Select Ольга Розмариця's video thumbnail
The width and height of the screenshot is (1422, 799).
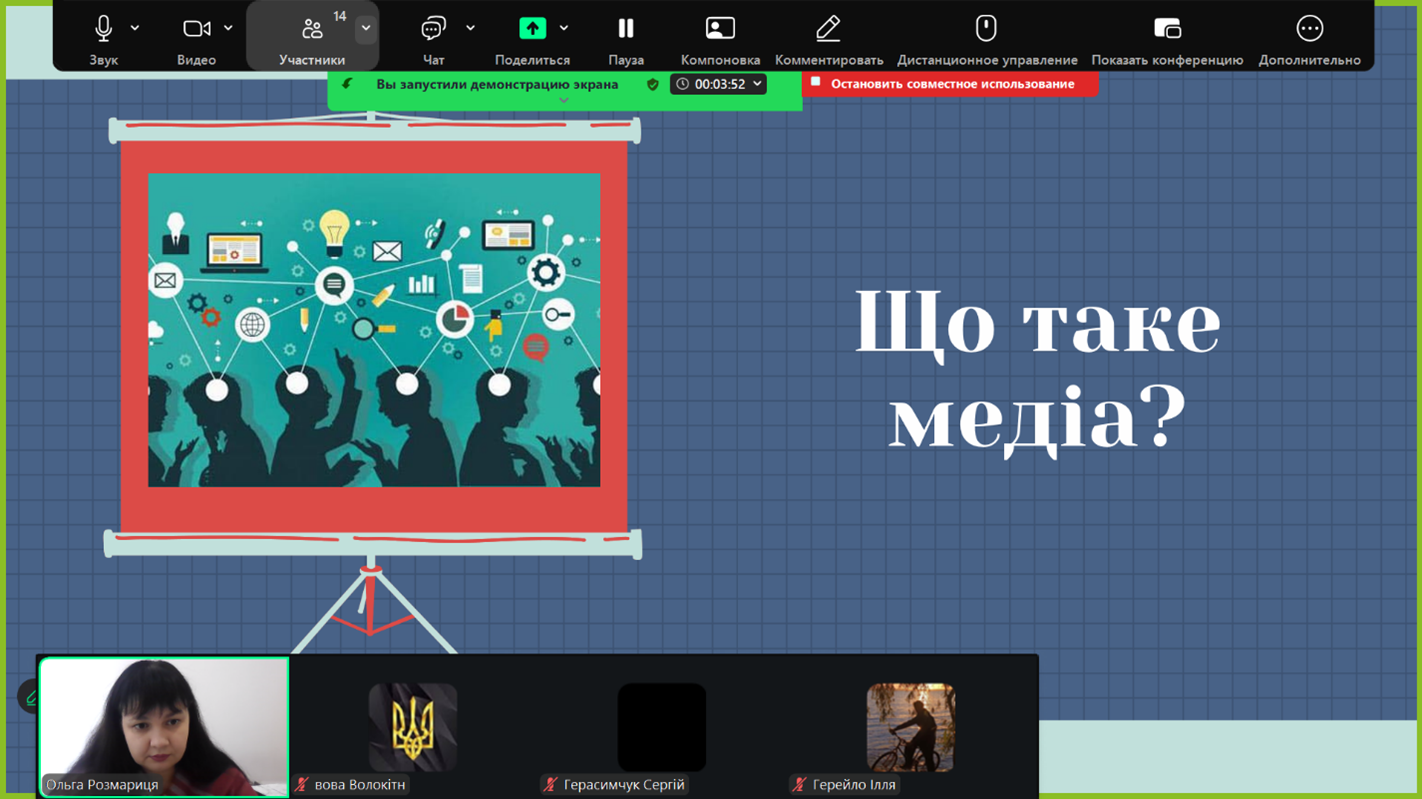click(x=164, y=725)
